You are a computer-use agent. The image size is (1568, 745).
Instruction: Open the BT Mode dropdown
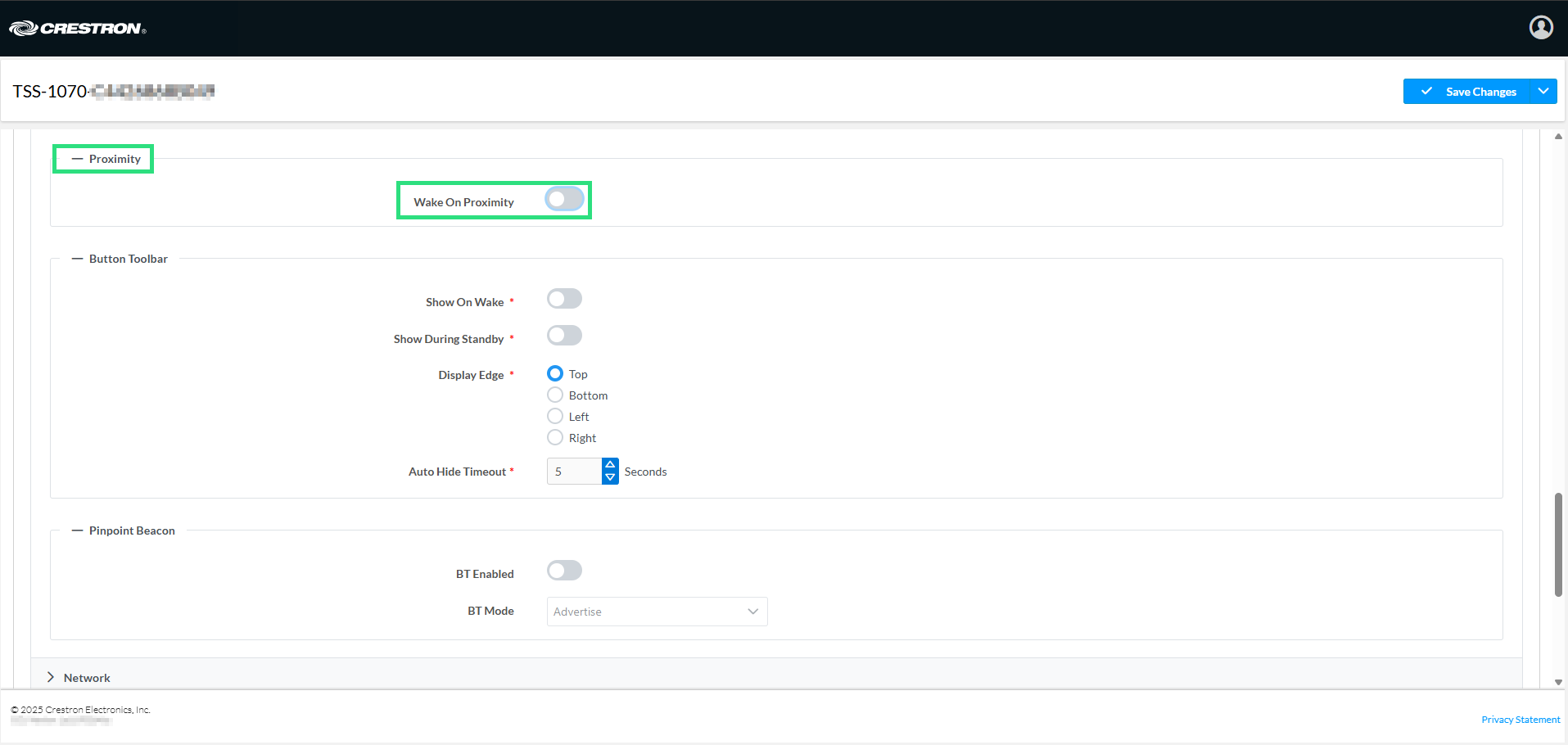[x=657, y=612]
